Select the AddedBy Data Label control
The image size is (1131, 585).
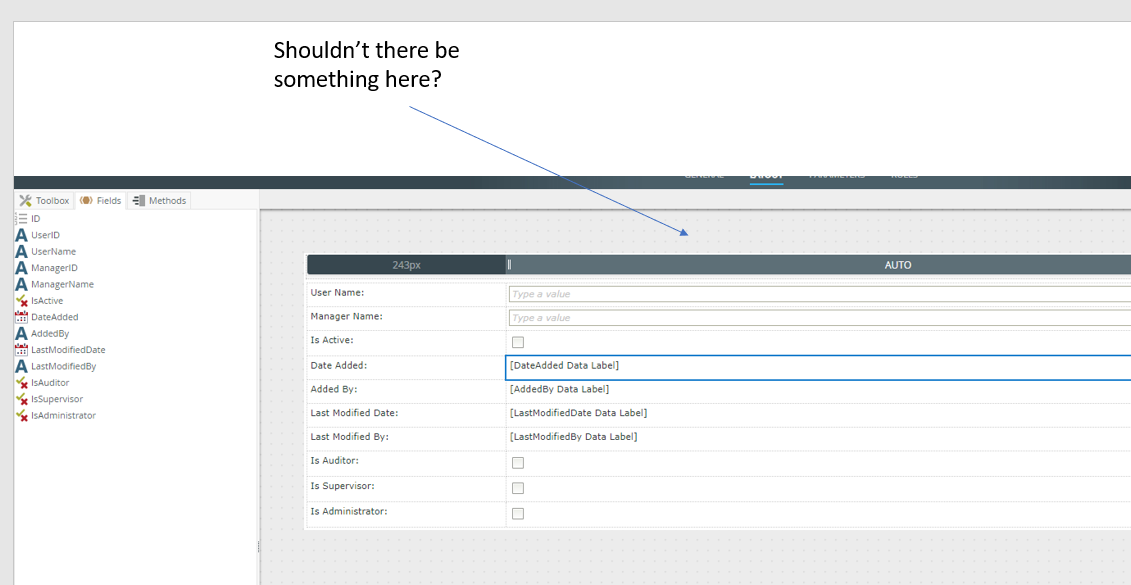[559, 390]
